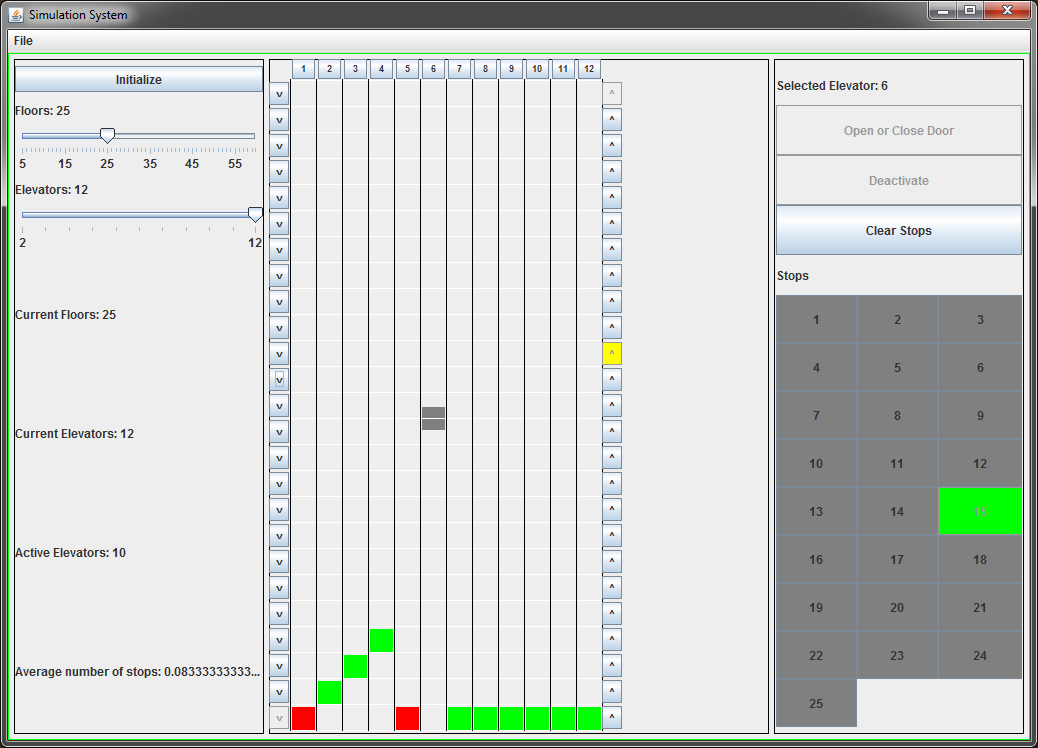Viewport: 1038px width, 748px height.
Task: Click the green elevator 2 car
Action: pyautogui.click(x=329, y=692)
